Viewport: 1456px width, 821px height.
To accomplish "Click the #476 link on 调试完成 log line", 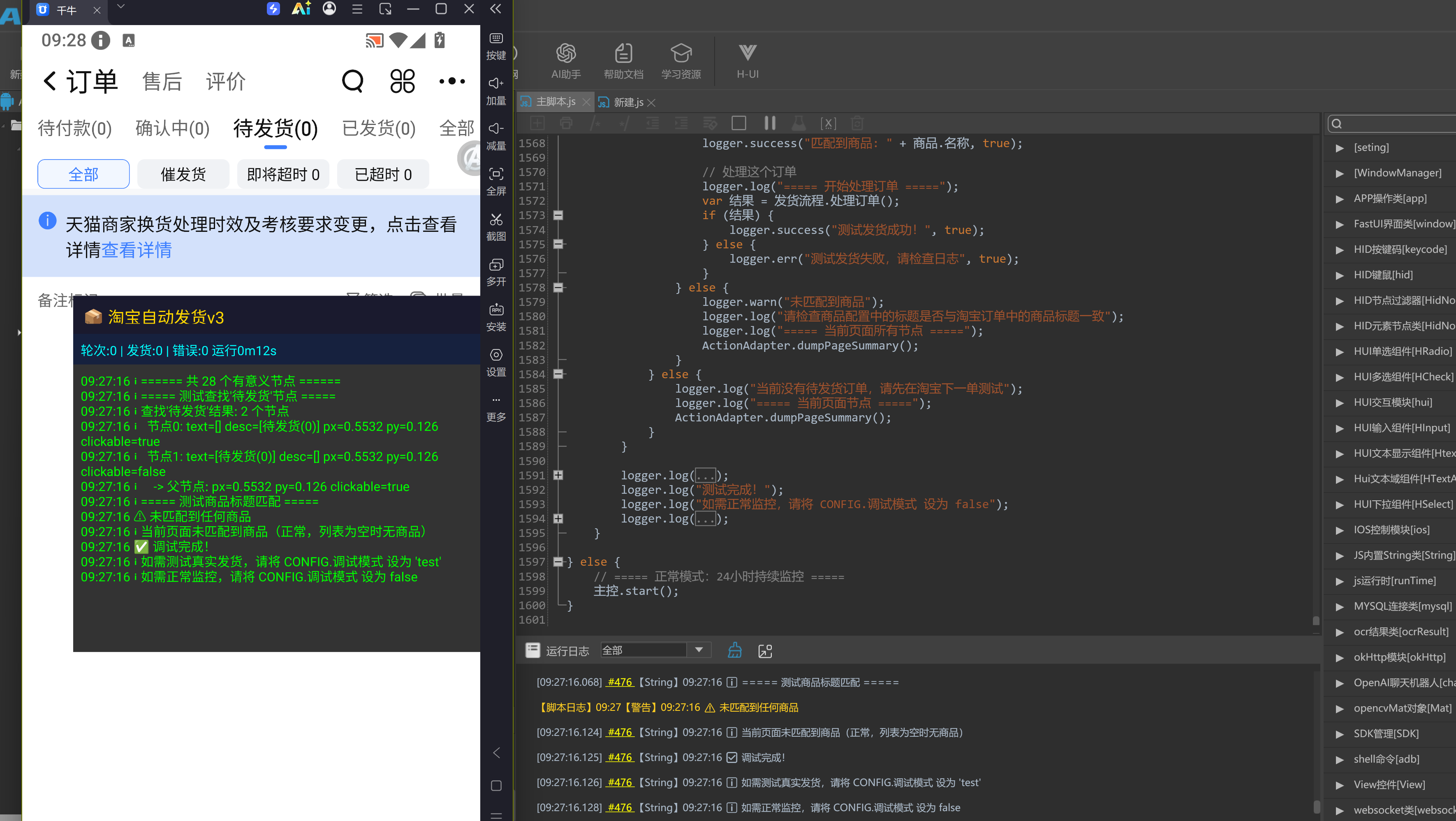I will click(620, 757).
